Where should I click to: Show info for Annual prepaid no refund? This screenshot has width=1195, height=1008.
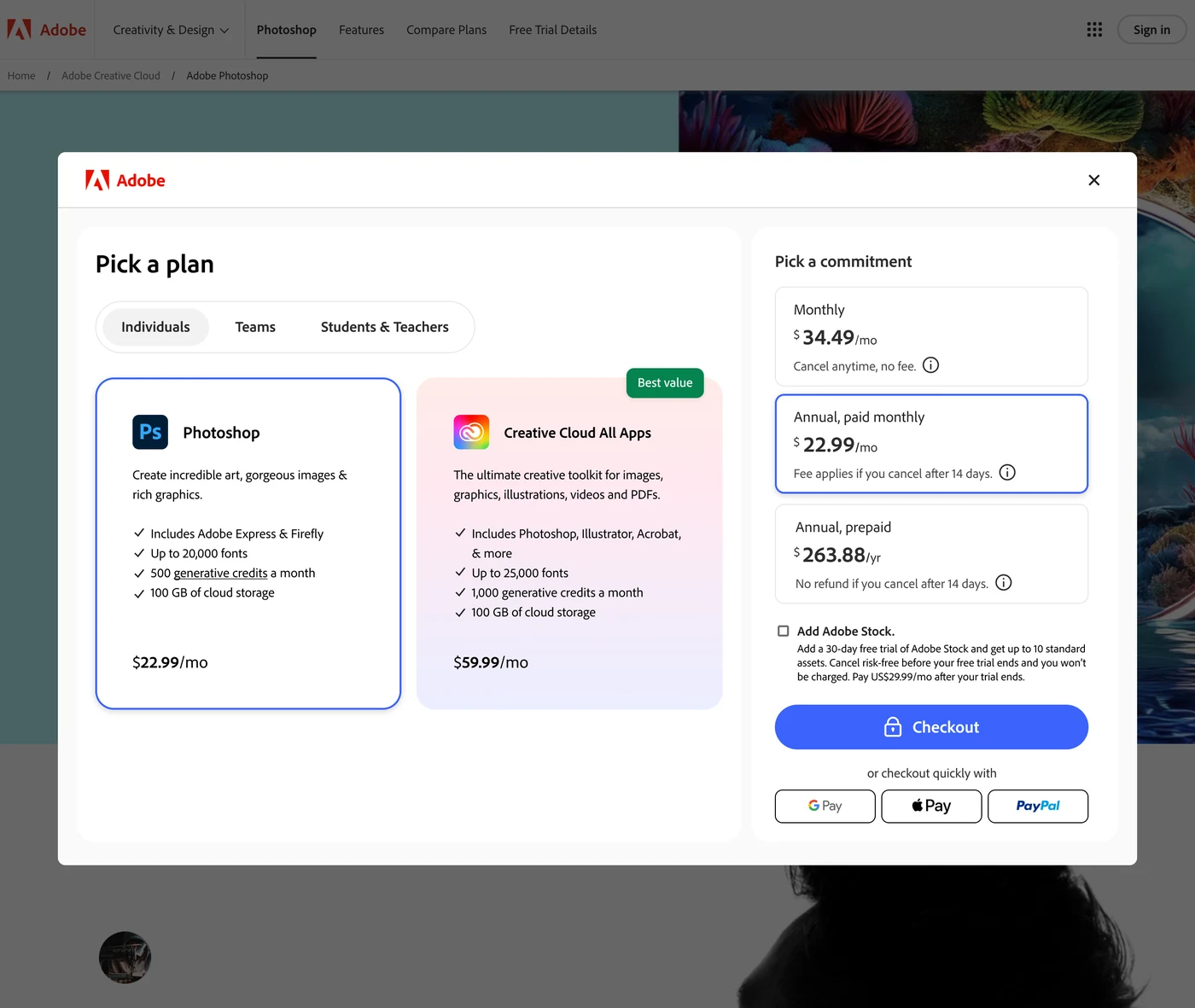[1004, 583]
